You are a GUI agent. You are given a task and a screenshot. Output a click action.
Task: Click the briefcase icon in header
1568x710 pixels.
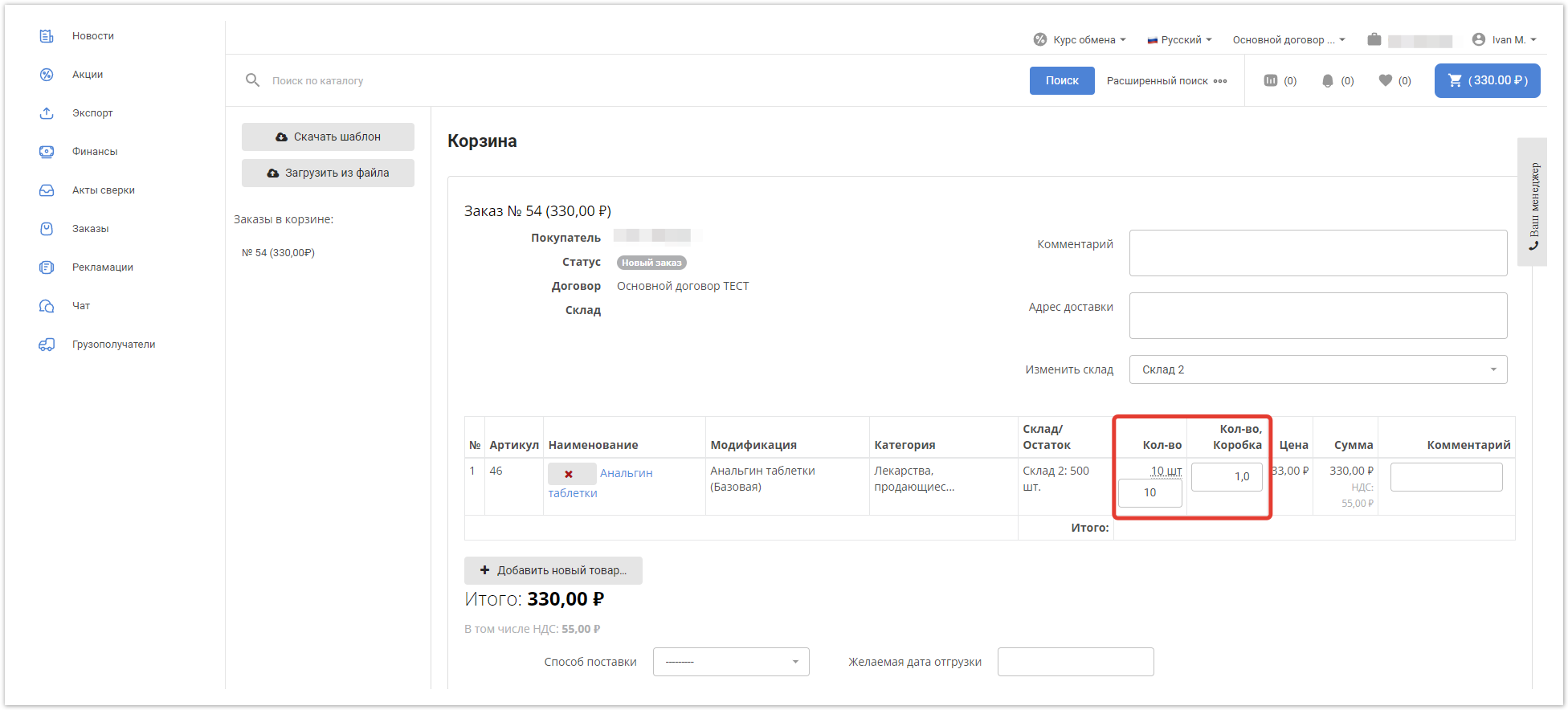(x=1374, y=39)
